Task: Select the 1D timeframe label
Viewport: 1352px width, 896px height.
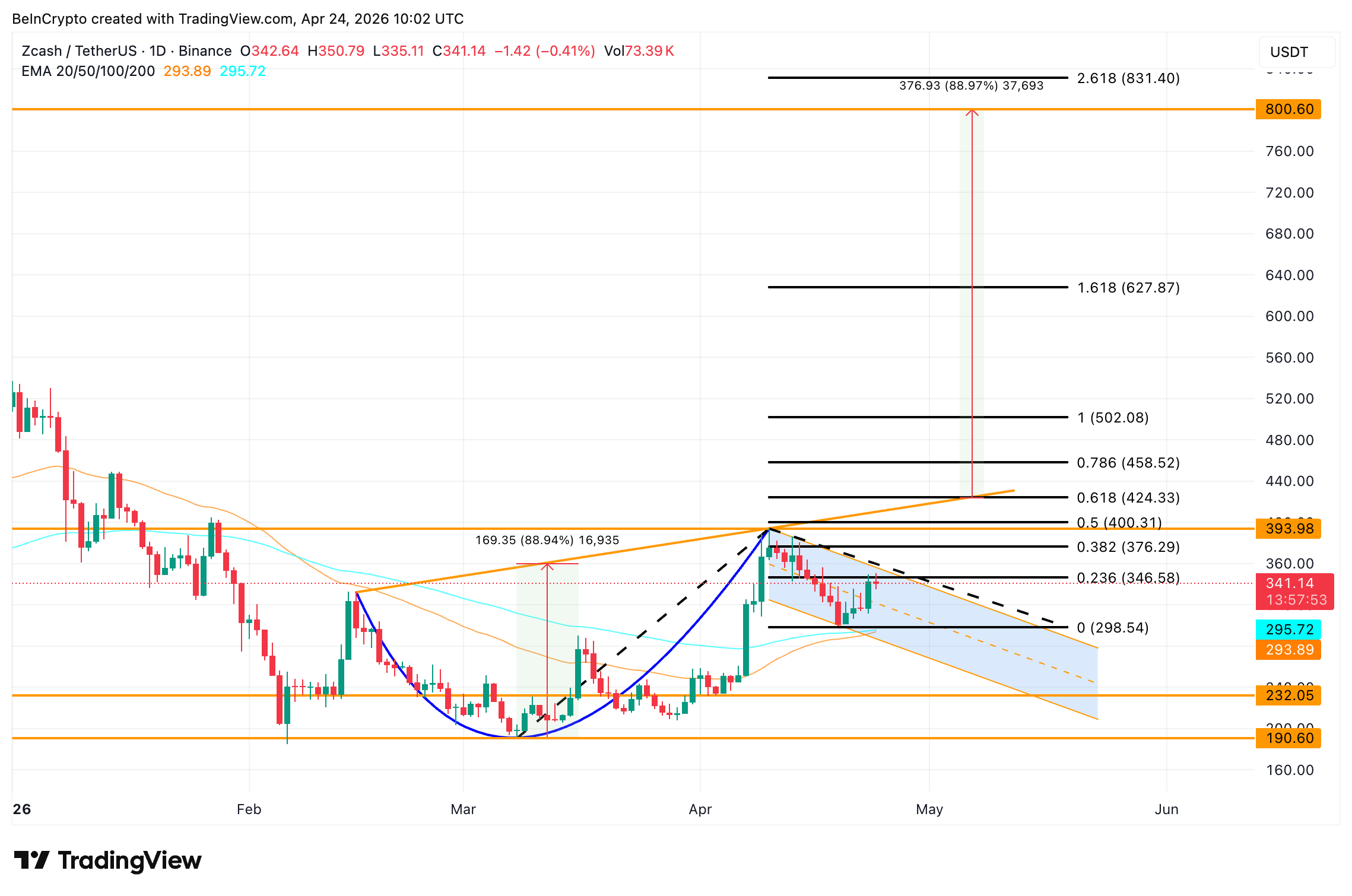Action: point(157,51)
